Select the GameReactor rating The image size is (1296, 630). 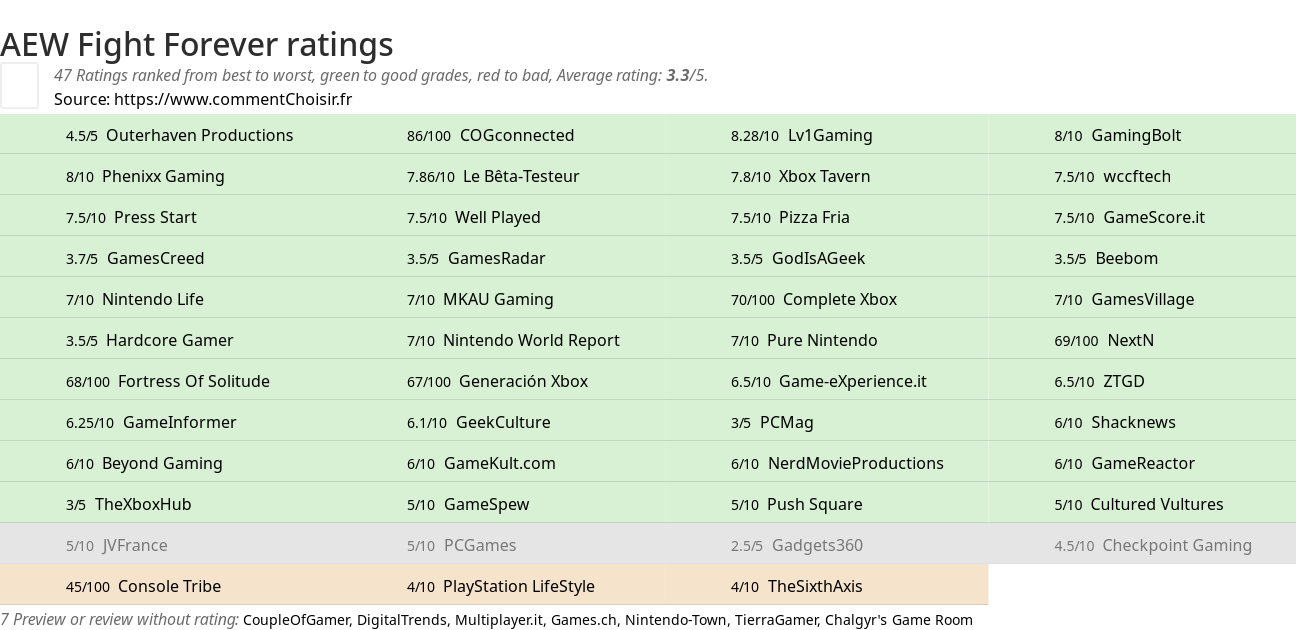1124,463
